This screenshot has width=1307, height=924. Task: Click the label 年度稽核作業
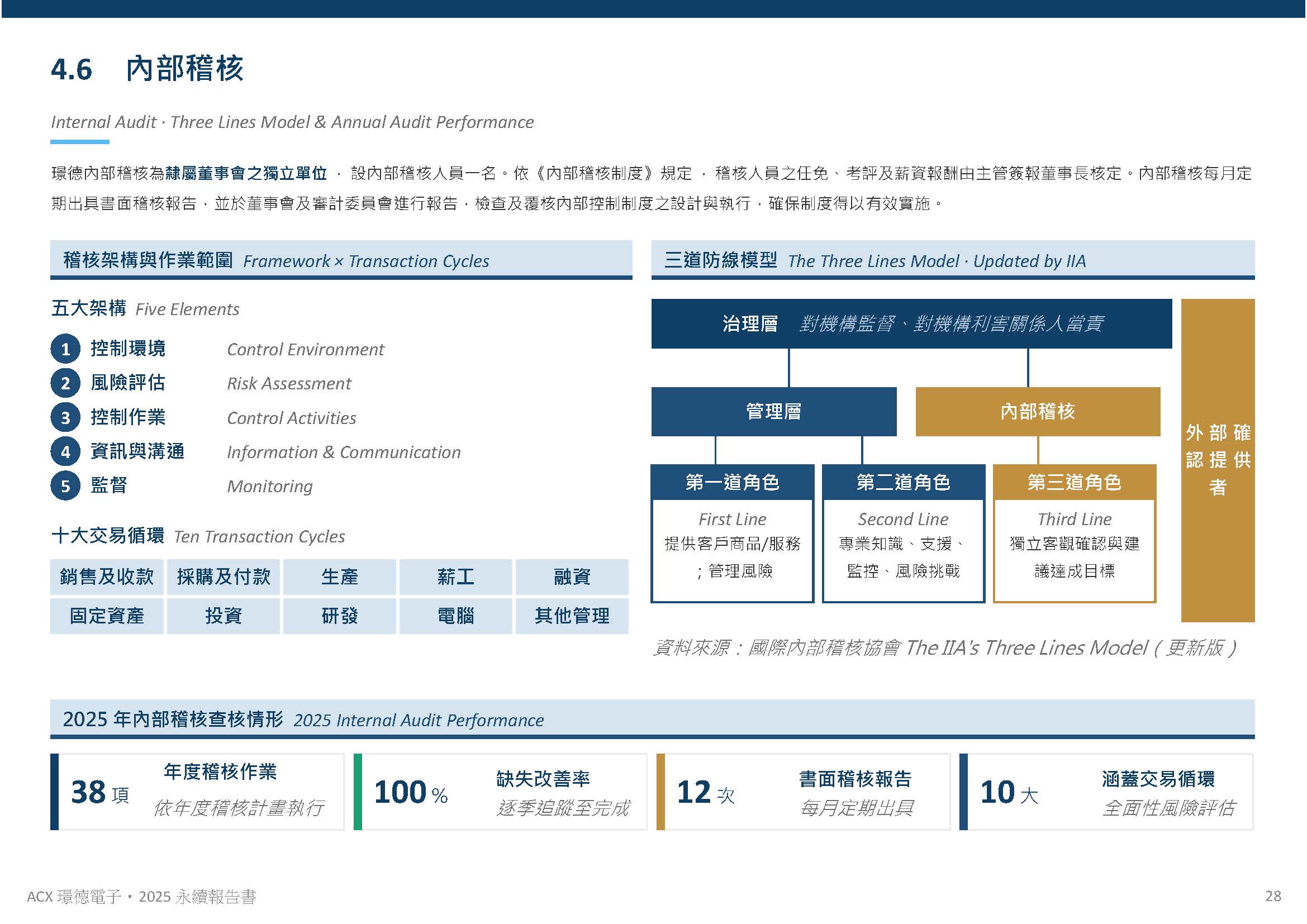220,772
